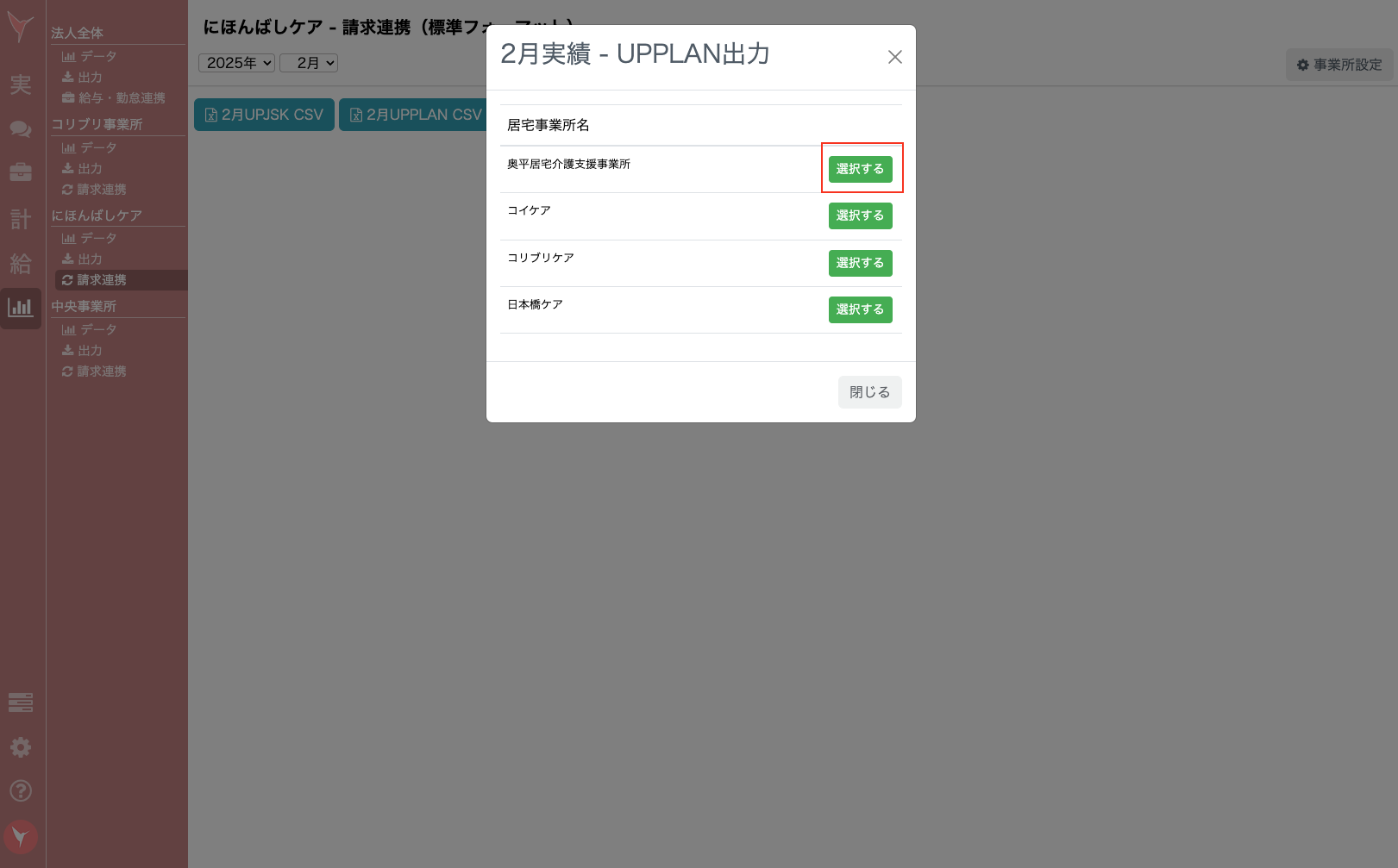The height and width of the screenshot is (868, 1398).
Task: Open the 実 section in the left icon bar
Action: [21, 85]
